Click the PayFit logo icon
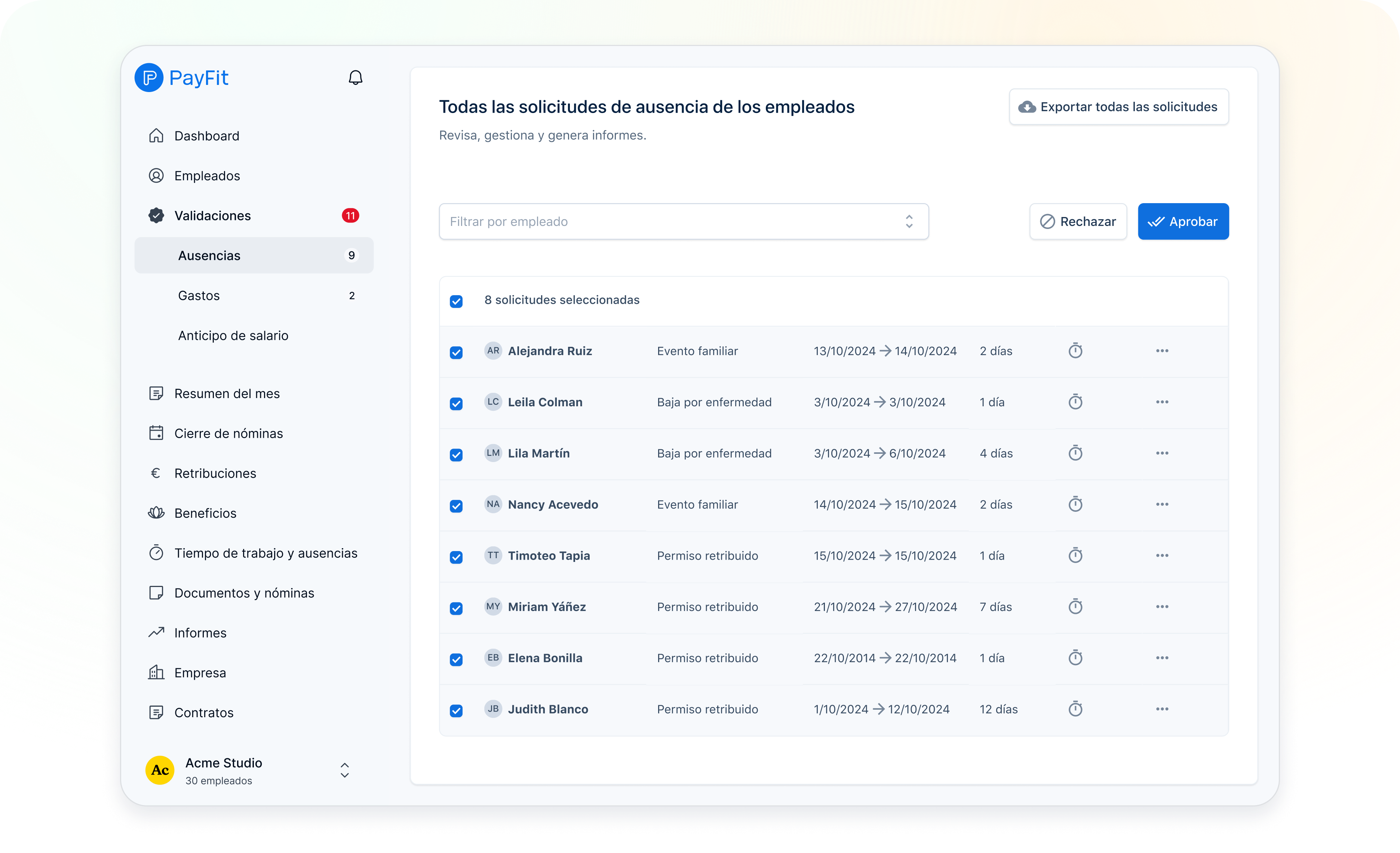Viewport: 1400px width, 853px height. [x=149, y=78]
